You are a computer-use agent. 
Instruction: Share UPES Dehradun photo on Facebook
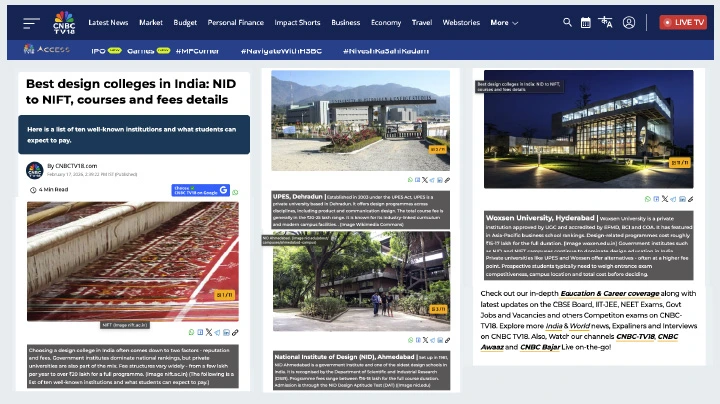pos(417,180)
